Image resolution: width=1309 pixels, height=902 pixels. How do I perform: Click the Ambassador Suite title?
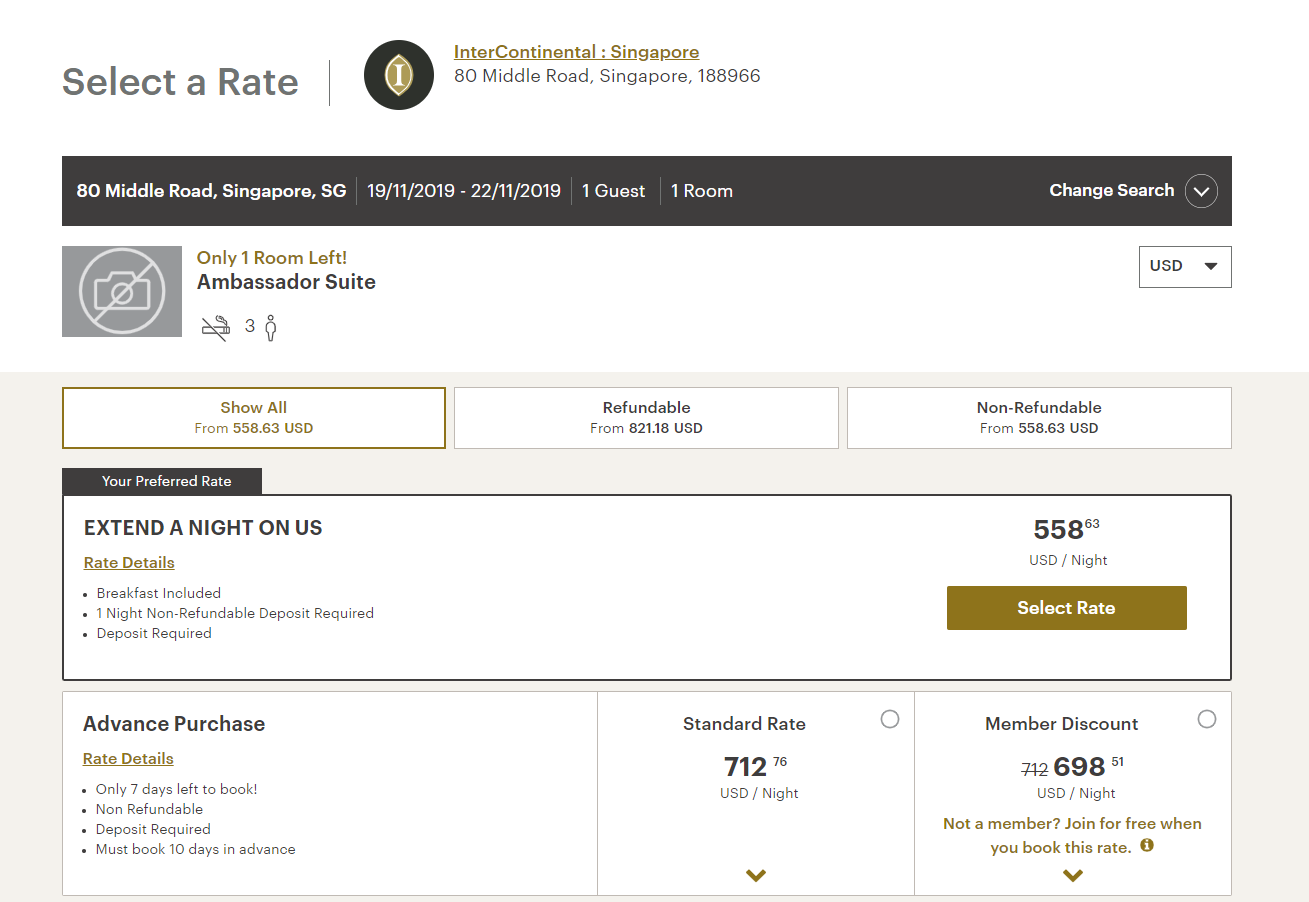pos(286,282)
